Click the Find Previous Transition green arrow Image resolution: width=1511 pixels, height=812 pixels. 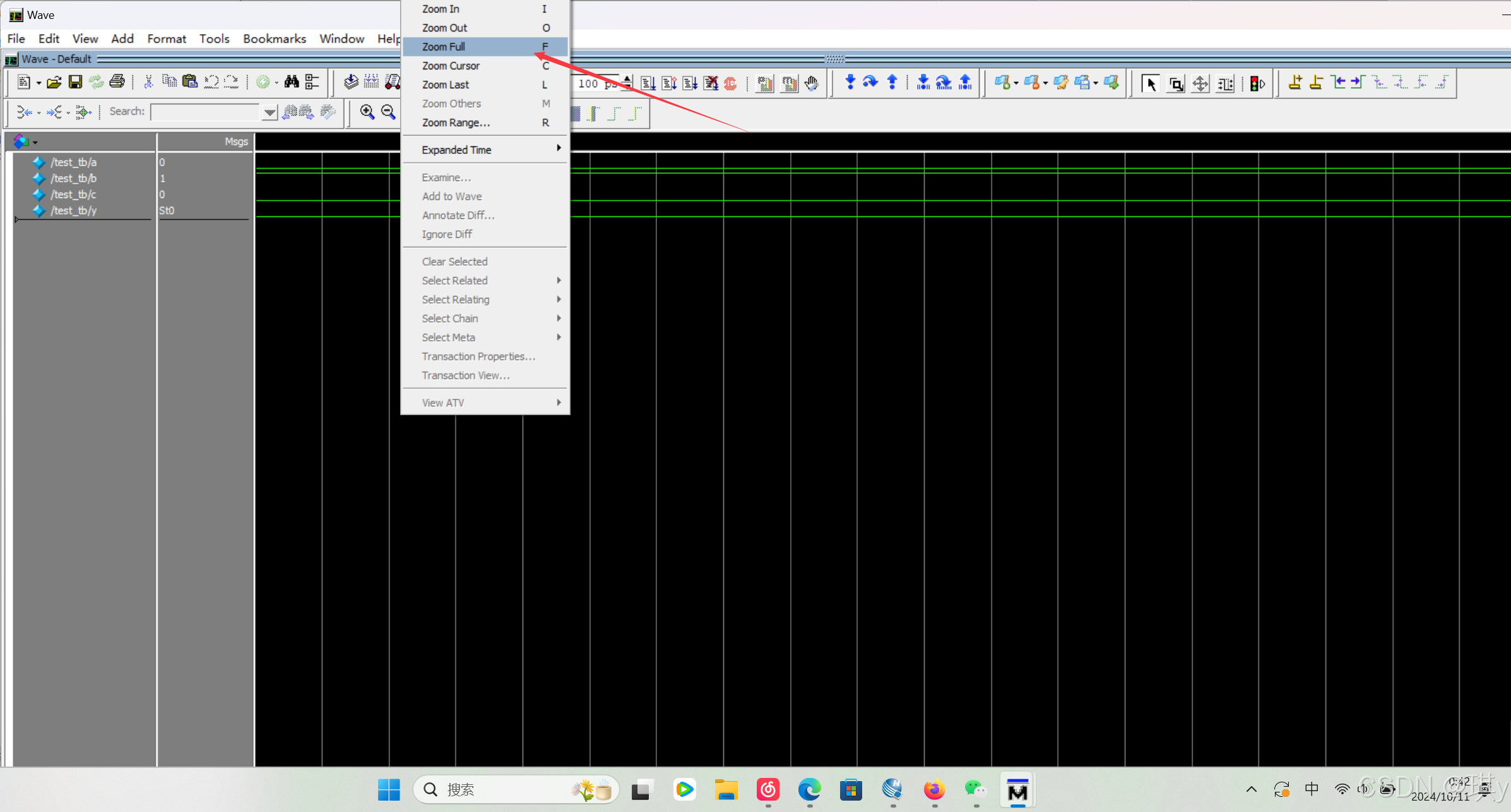coord(1338,83)
